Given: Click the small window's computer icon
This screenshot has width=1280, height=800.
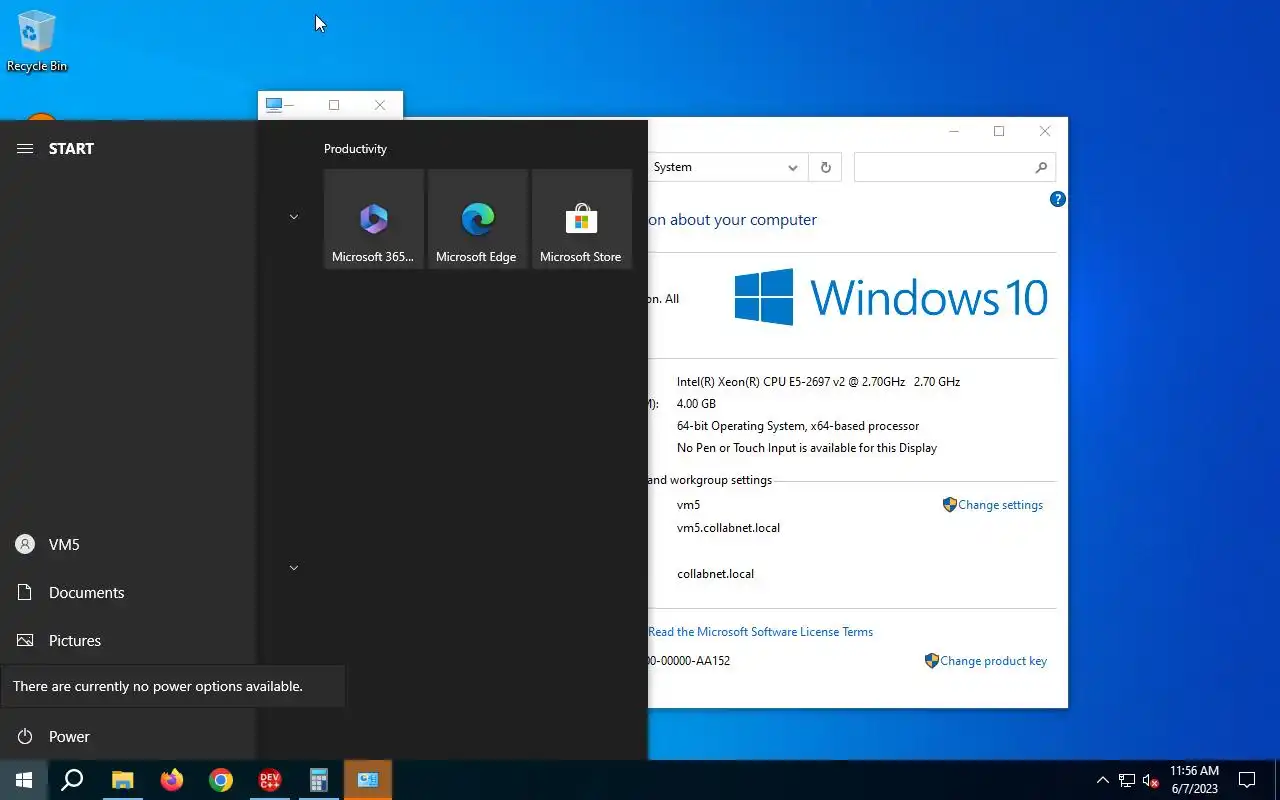Looking at the screenshot, I should click(273, 105).
